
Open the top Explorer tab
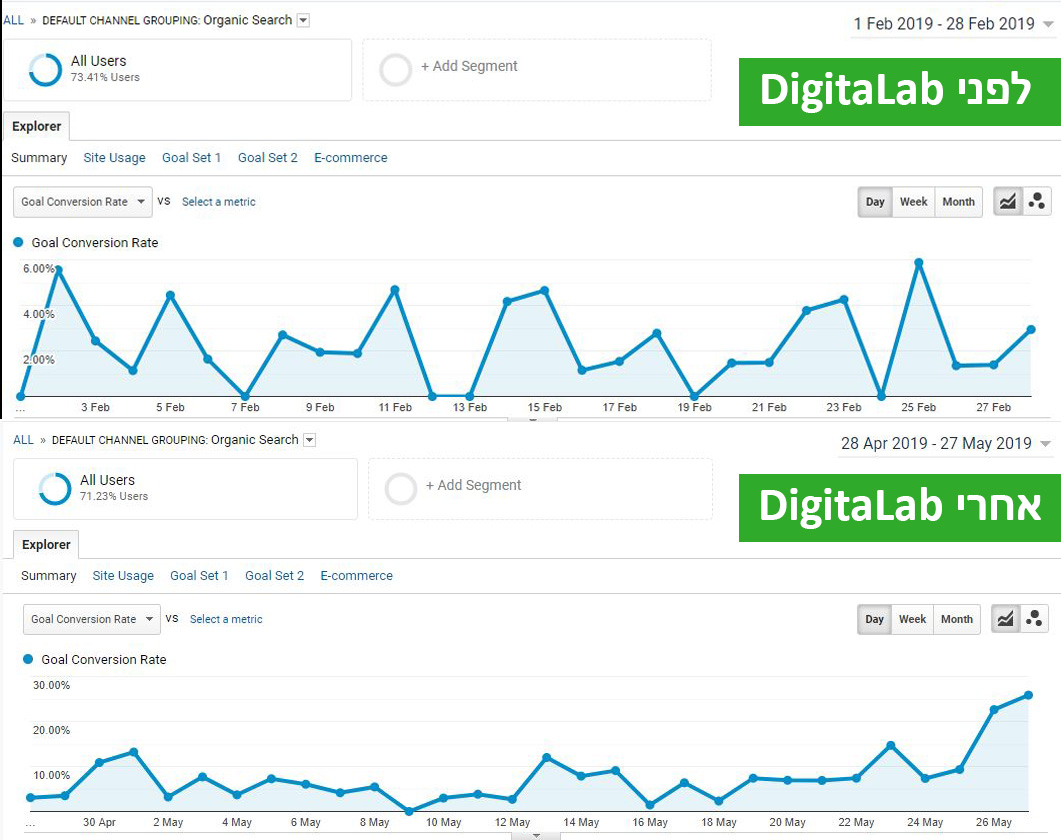click(37, 126)
